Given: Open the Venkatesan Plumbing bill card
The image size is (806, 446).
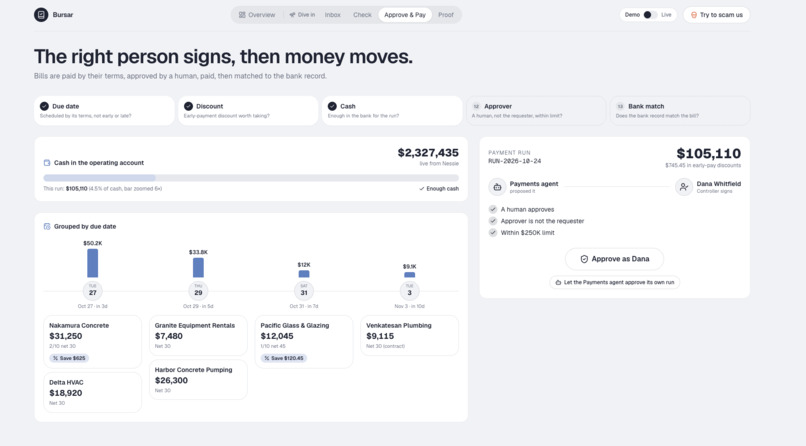Looking at the screenshot, I should (410, 336).
